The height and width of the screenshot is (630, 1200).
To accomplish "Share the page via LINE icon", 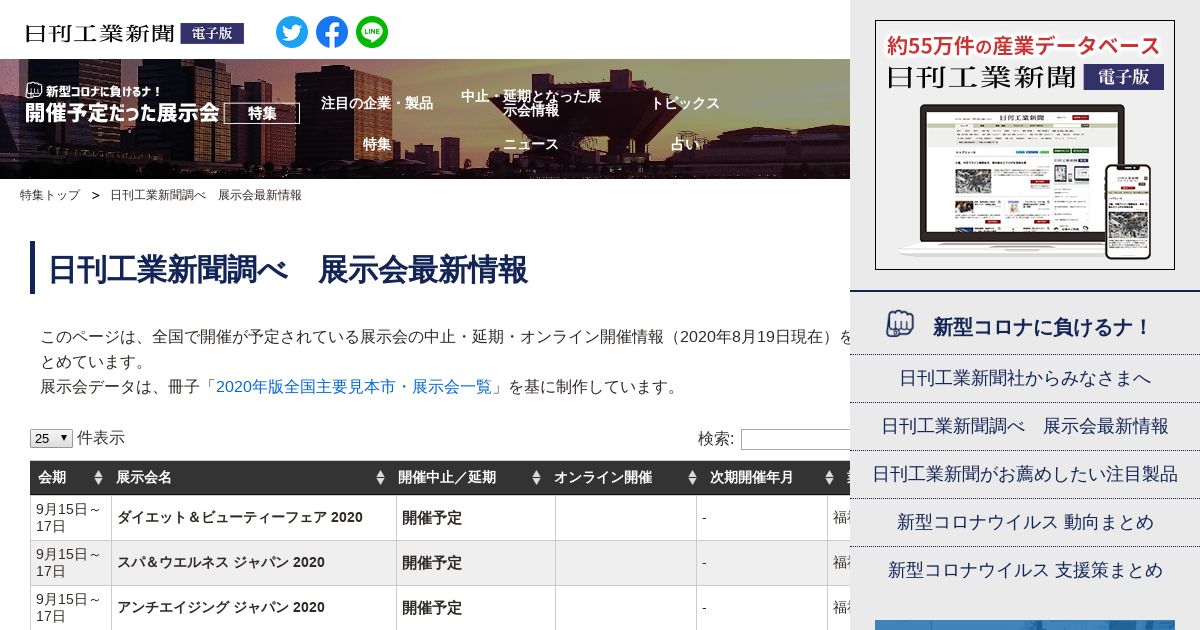I will click(x=372, y=32).
